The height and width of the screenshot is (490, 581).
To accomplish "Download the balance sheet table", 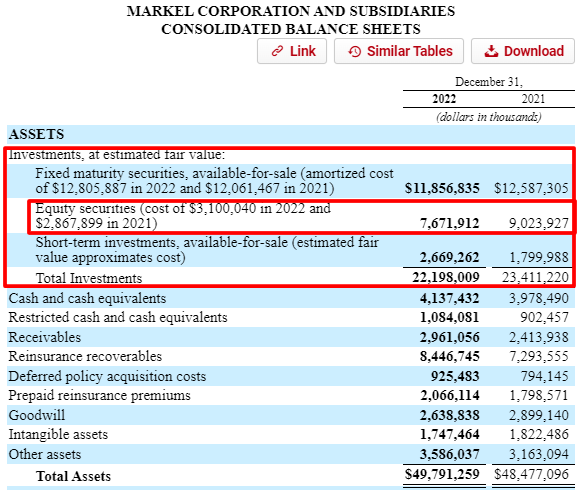I will point(523,51).
